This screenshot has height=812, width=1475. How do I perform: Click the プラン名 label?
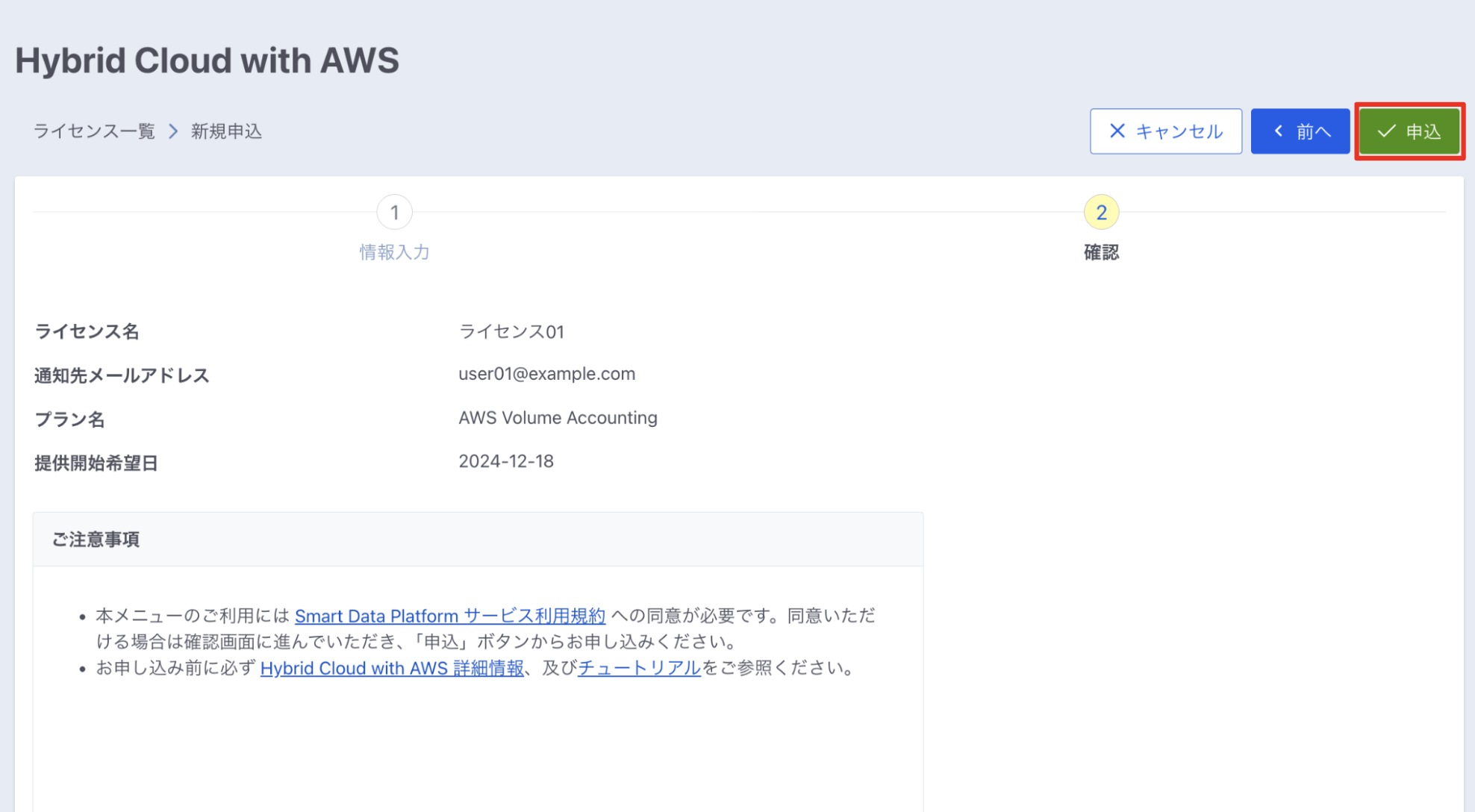(69, 419)
